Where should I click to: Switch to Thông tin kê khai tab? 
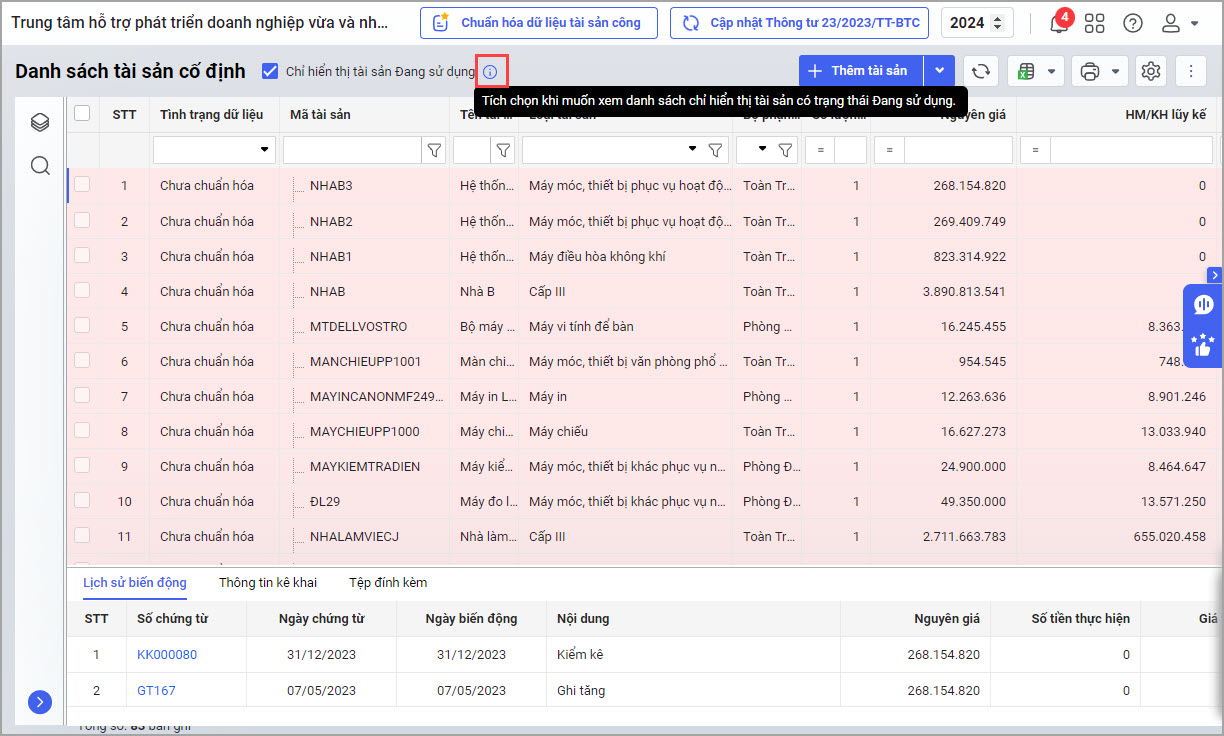coord(267,582)
